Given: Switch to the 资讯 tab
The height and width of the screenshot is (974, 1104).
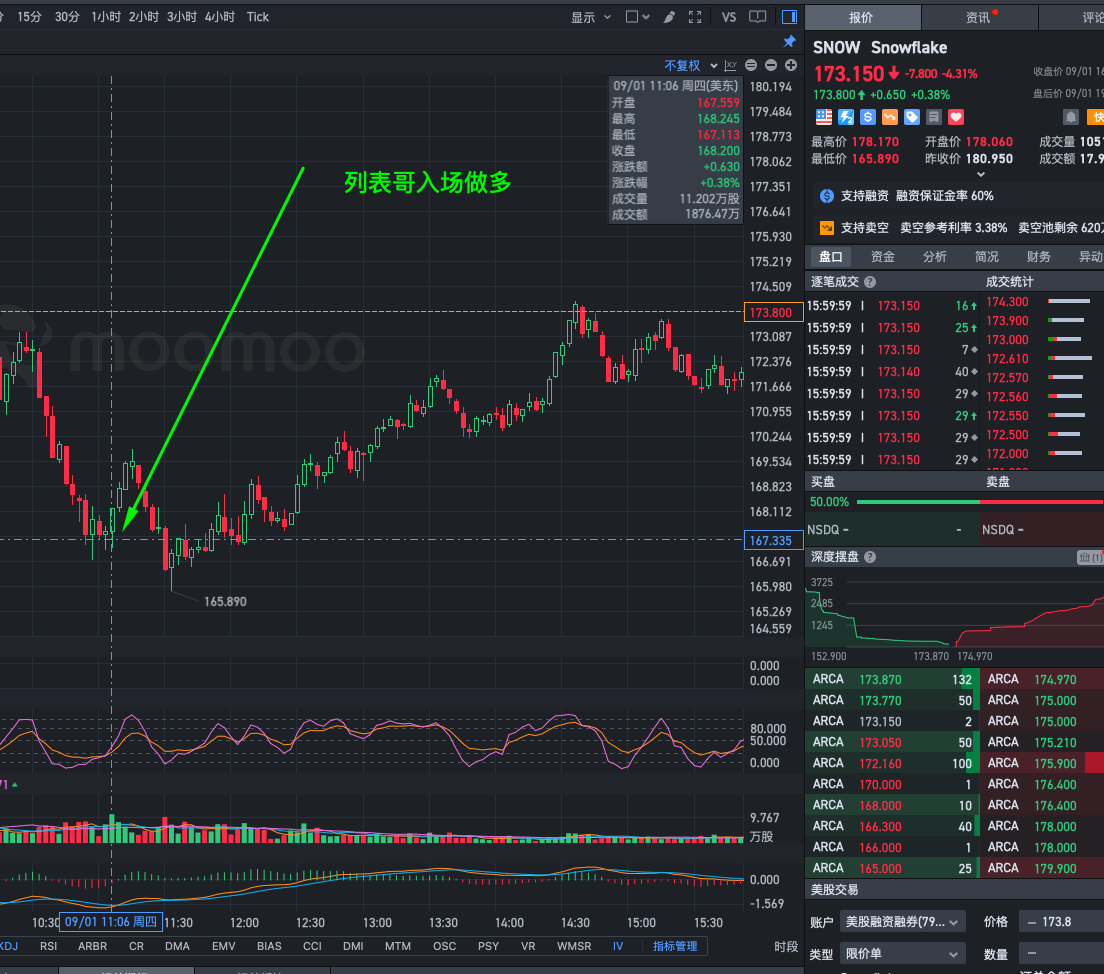Looking at the screenshot, I should click(x=979, y=18).
